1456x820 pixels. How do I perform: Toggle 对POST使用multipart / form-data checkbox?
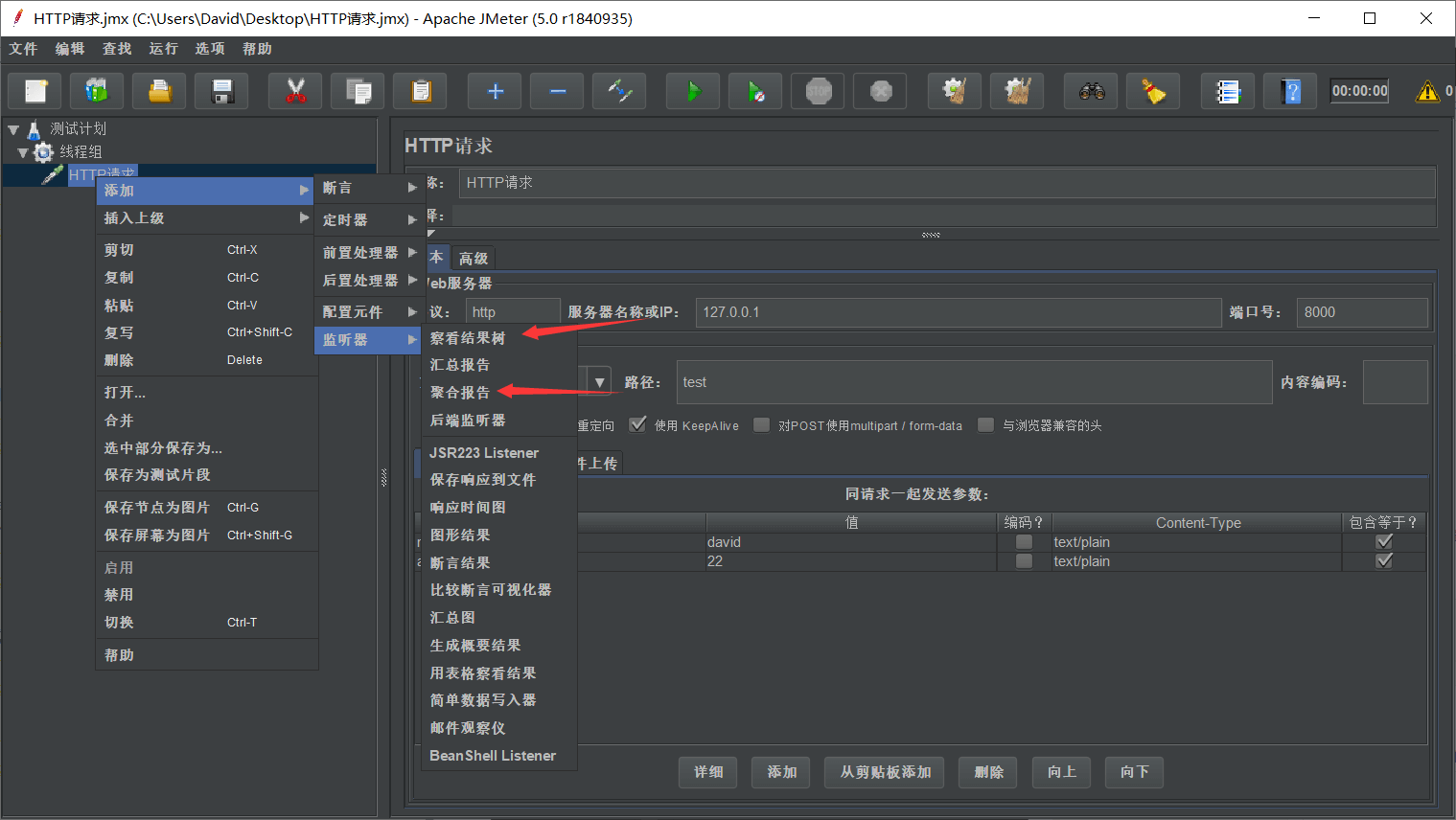(762, 424)
